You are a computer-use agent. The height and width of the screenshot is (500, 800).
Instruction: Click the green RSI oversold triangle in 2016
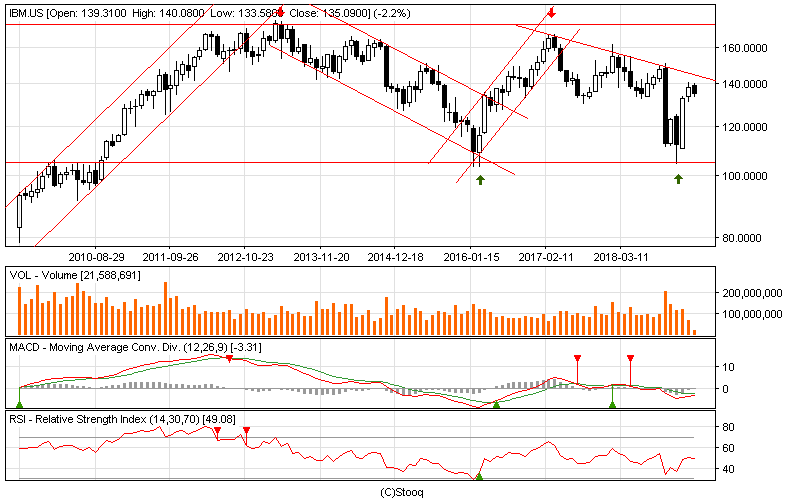pos(479,477)
